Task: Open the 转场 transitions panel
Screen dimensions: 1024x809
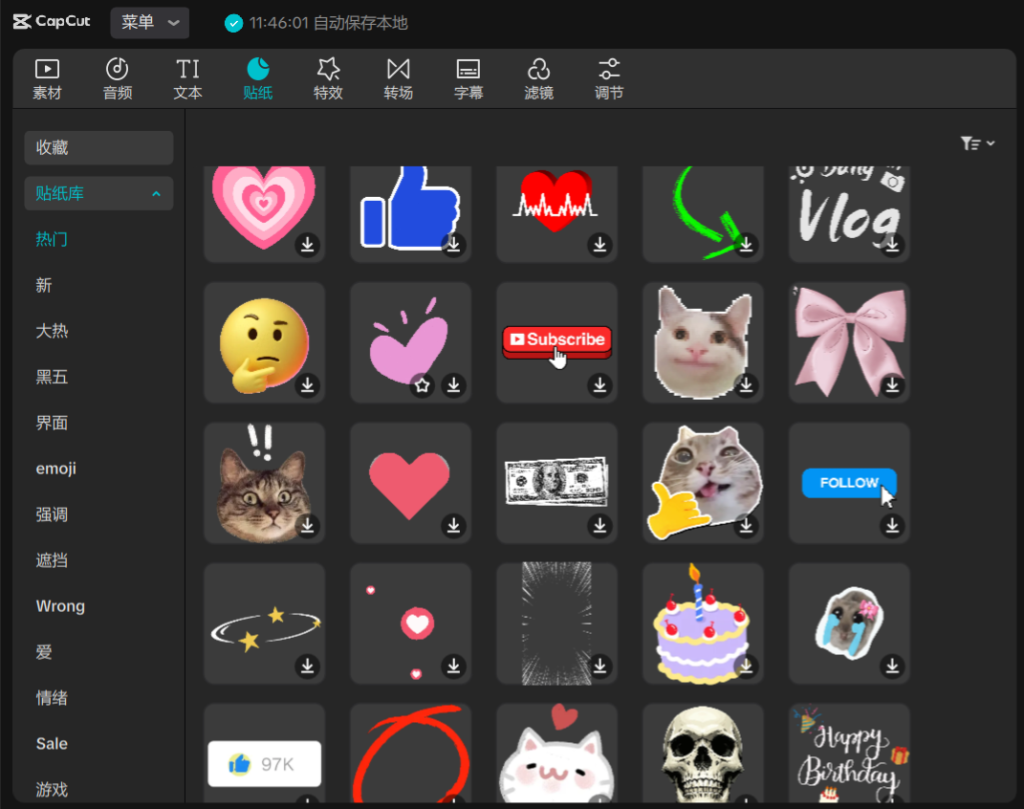Action: pos(398,79)
